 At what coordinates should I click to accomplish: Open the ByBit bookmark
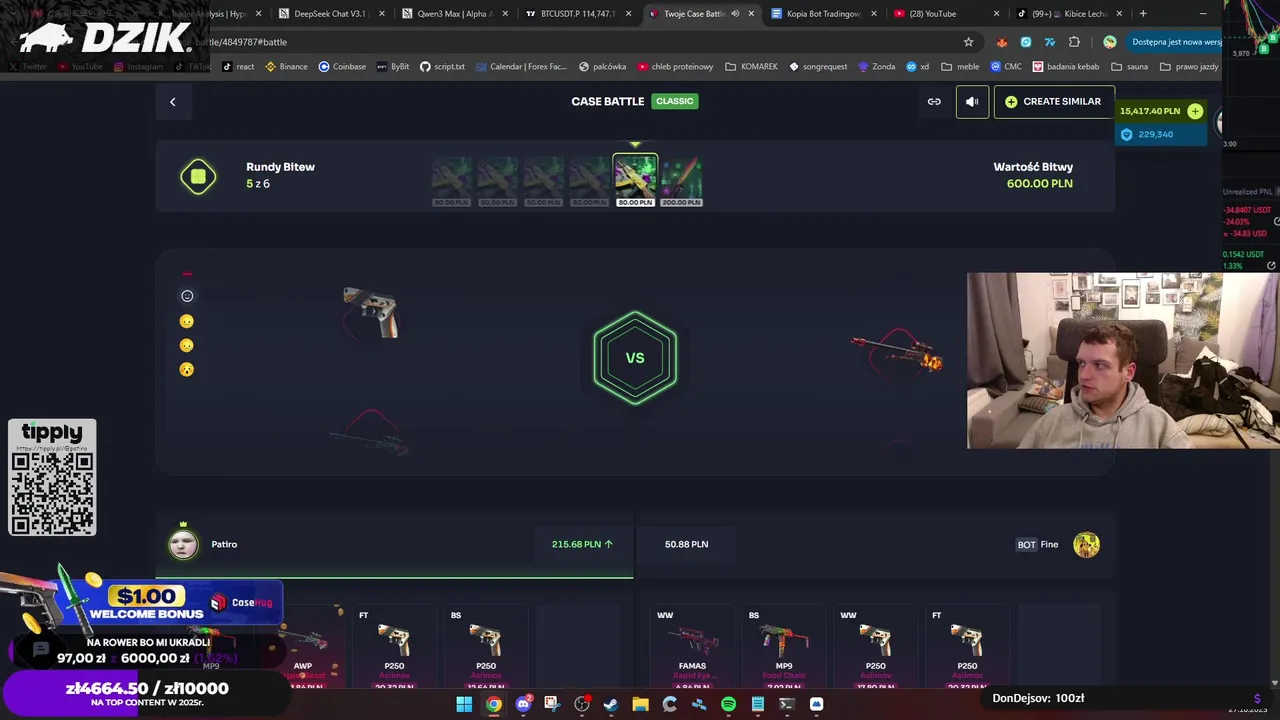pyautogui.click(x=393, y=67)
